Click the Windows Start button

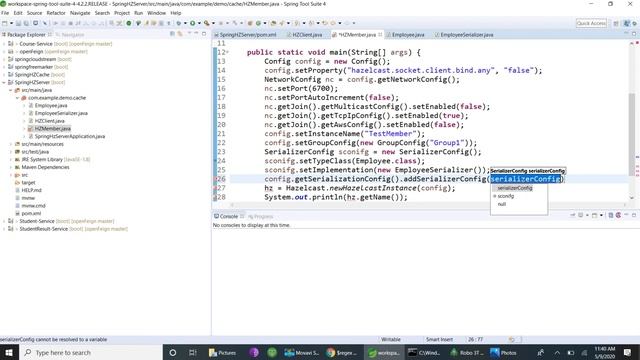9,352
